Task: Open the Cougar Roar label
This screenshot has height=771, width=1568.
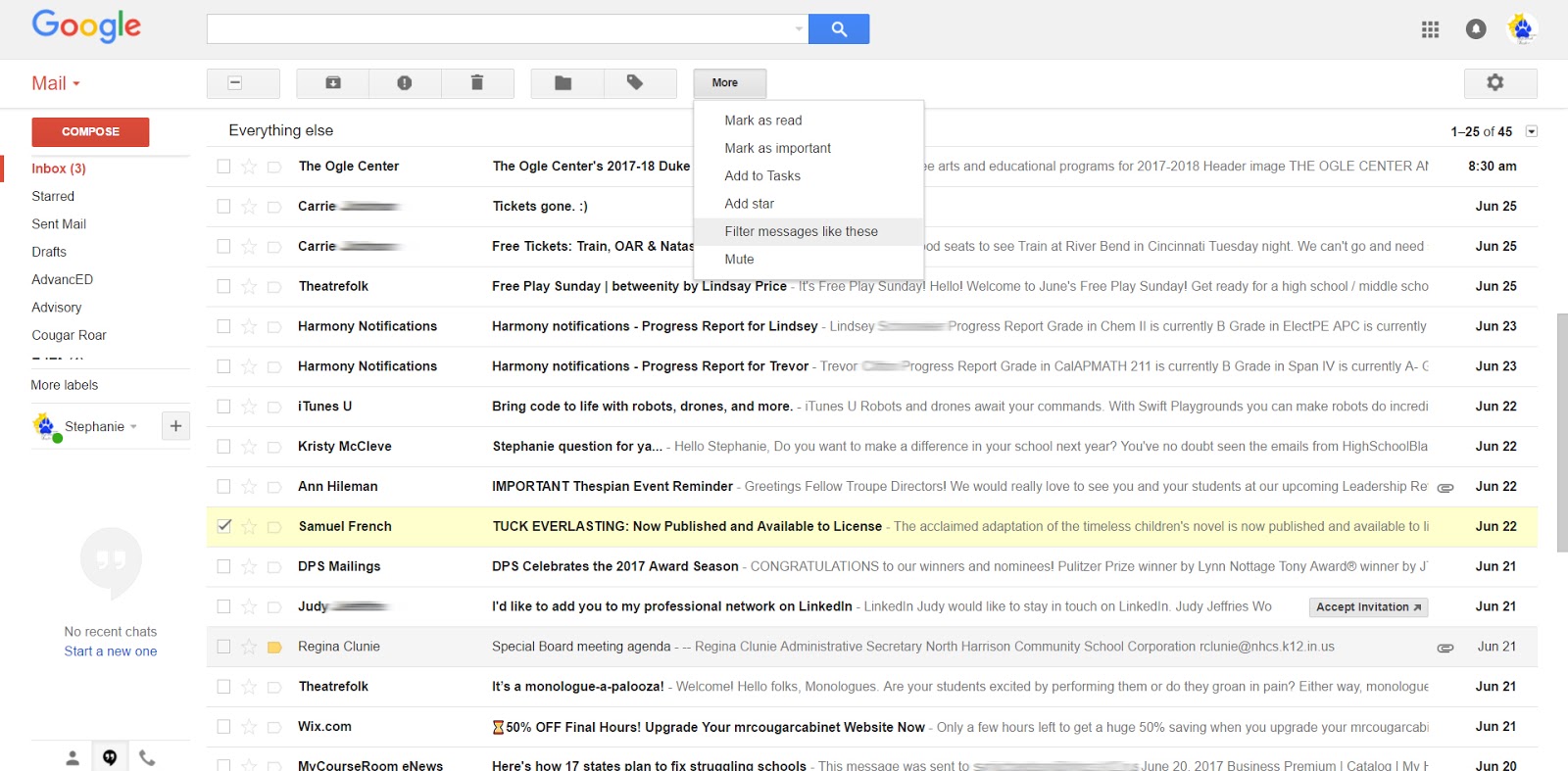Action: pyautogui.click(x=69, y=335)
